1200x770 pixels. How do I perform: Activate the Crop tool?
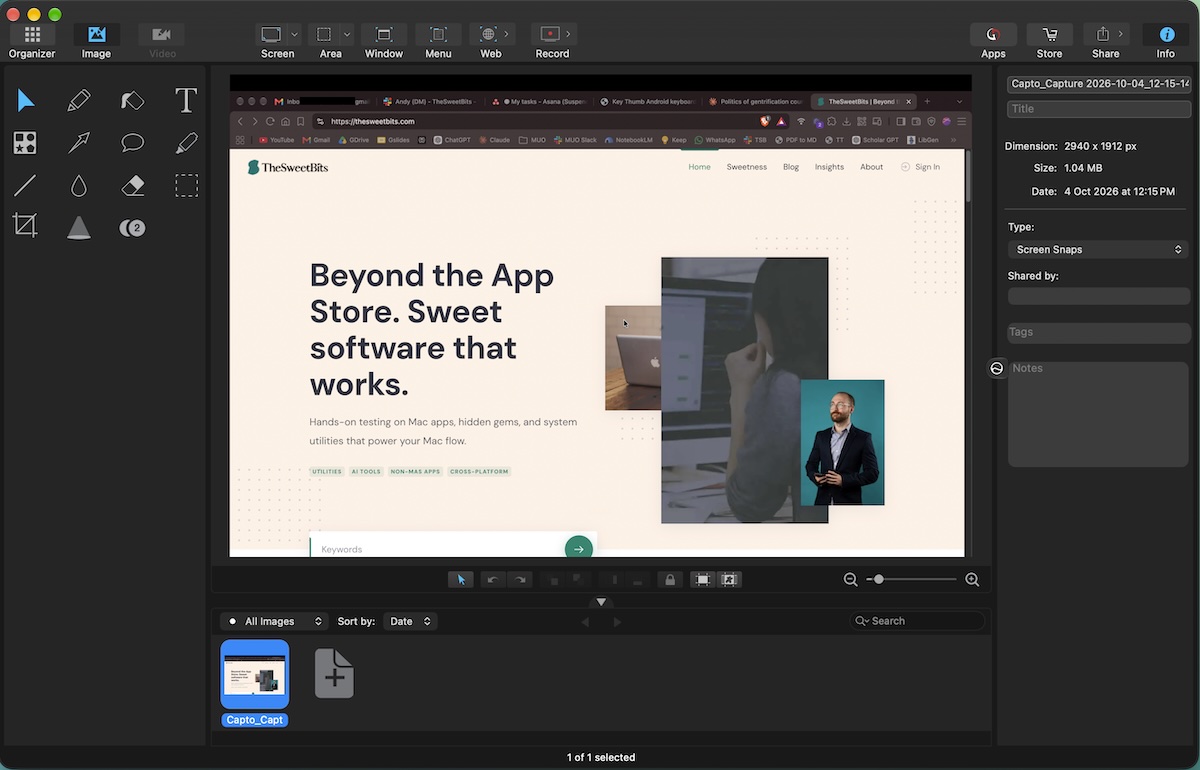[25, 227]
